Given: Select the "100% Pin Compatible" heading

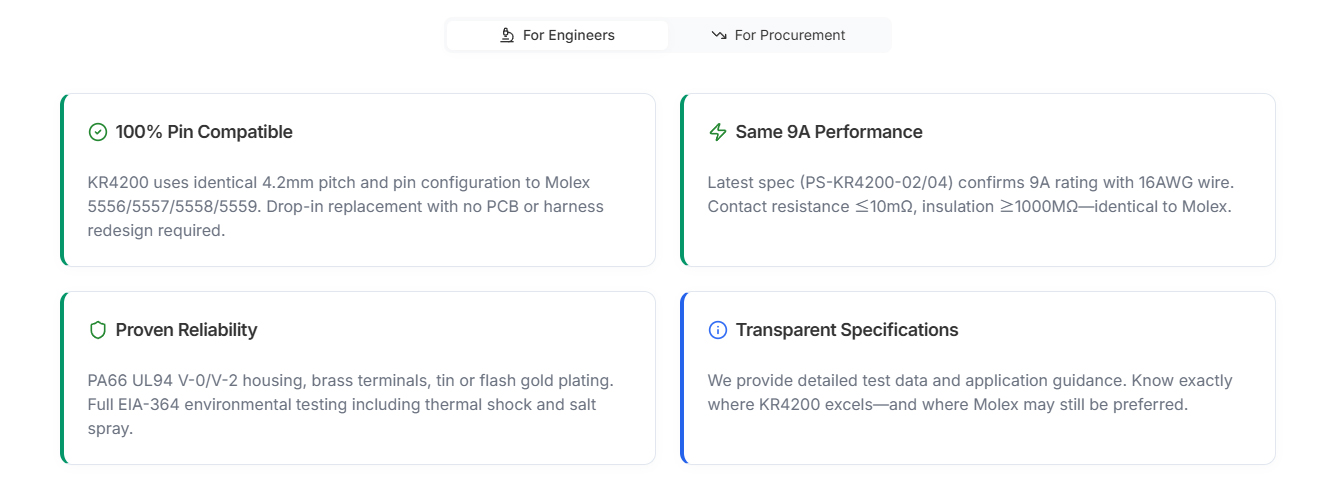Looking at the screenshot, I should 204,132.
